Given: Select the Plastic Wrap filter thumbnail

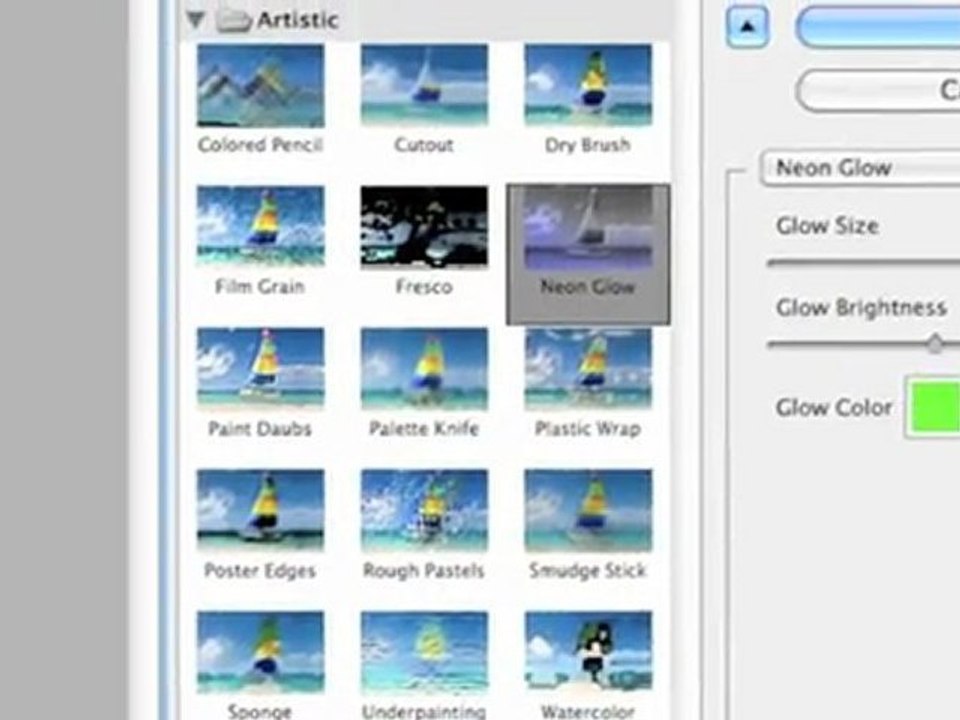Looking at the screenshot, I should [588, 369].
